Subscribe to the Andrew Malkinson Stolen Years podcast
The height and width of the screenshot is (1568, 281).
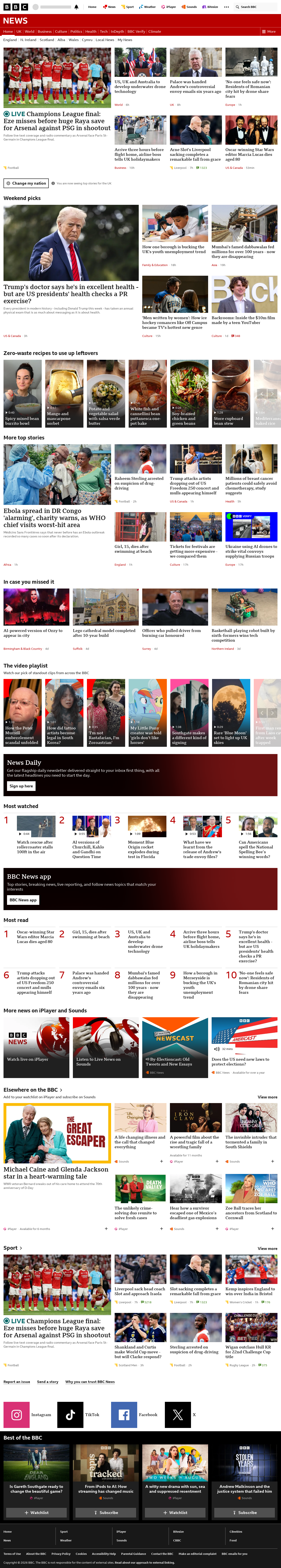point(245,1513)
